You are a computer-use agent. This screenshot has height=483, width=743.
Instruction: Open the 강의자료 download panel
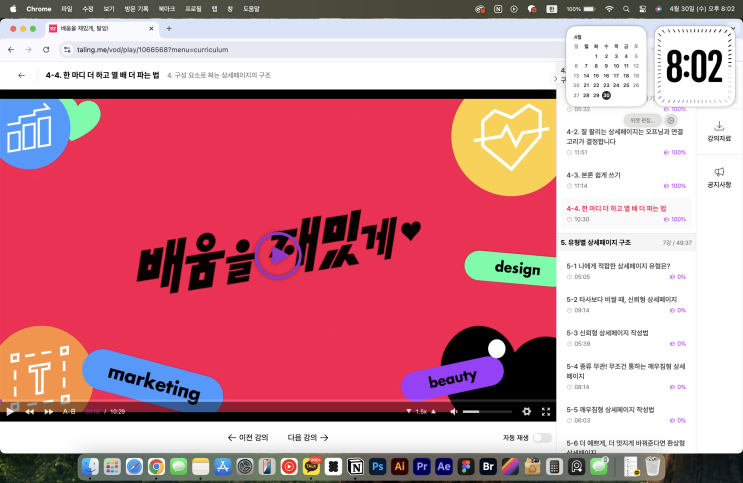click(719, 131)
